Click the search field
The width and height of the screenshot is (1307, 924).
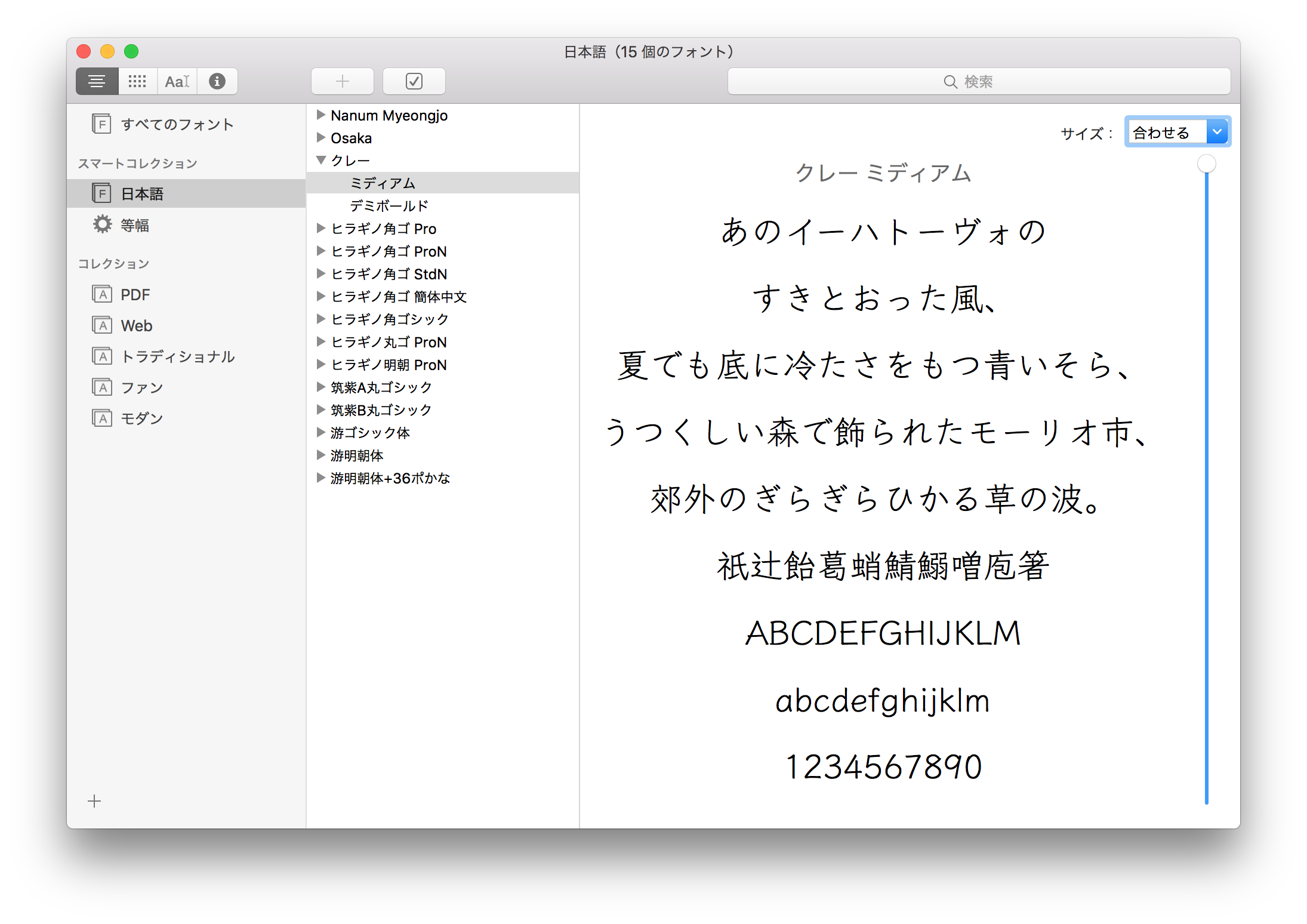tap(979, 81)
